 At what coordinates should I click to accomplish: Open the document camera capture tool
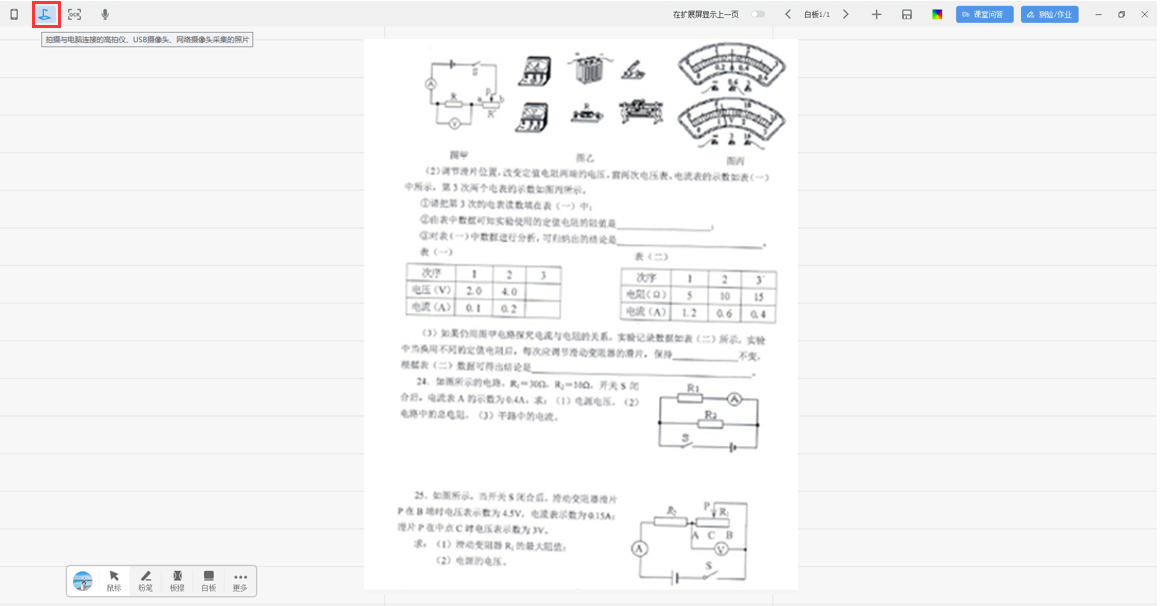(x=45, y=15)
